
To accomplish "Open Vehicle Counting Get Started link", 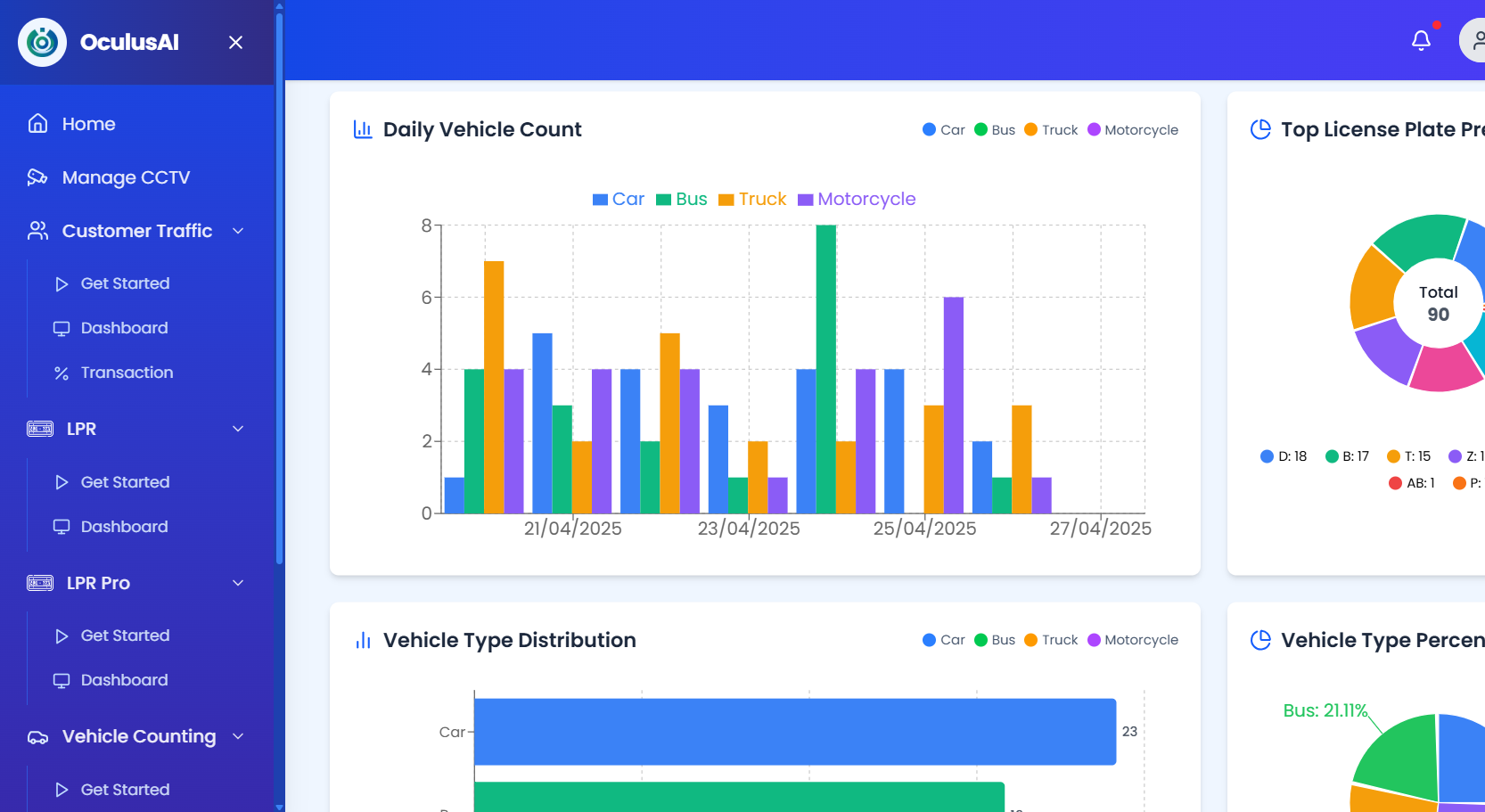I will (125, 790).
